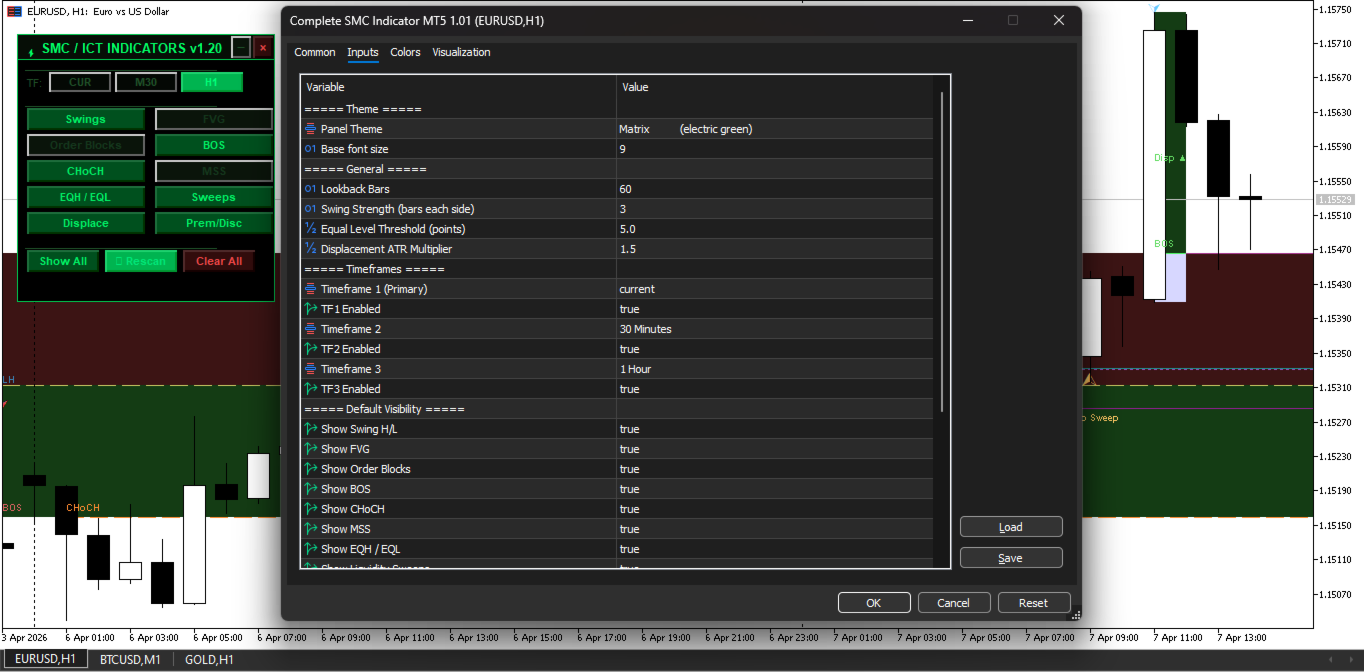
Task: Click the inputs list vertical scrollbar
Action: (941, 252)
